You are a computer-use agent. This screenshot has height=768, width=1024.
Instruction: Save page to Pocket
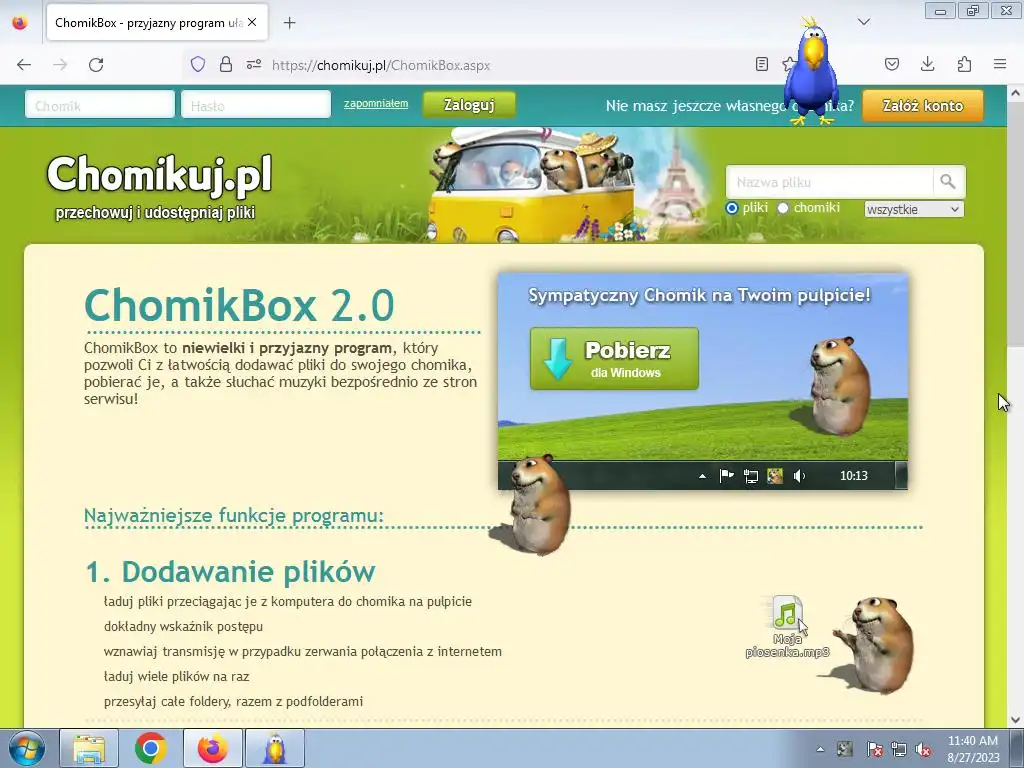coord(891,64)
